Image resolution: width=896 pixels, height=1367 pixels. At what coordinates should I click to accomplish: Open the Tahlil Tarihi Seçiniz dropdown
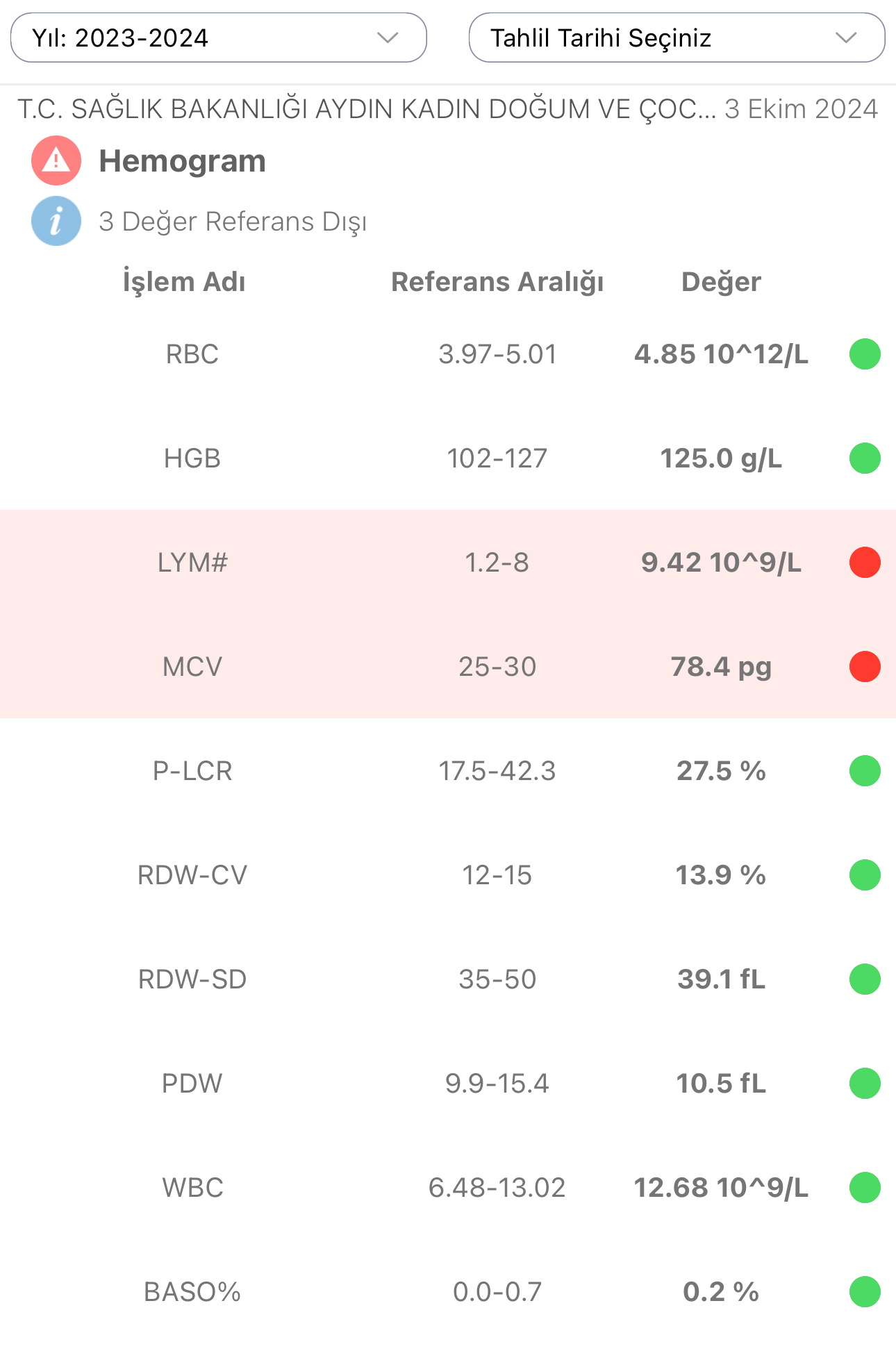point(677,38)
